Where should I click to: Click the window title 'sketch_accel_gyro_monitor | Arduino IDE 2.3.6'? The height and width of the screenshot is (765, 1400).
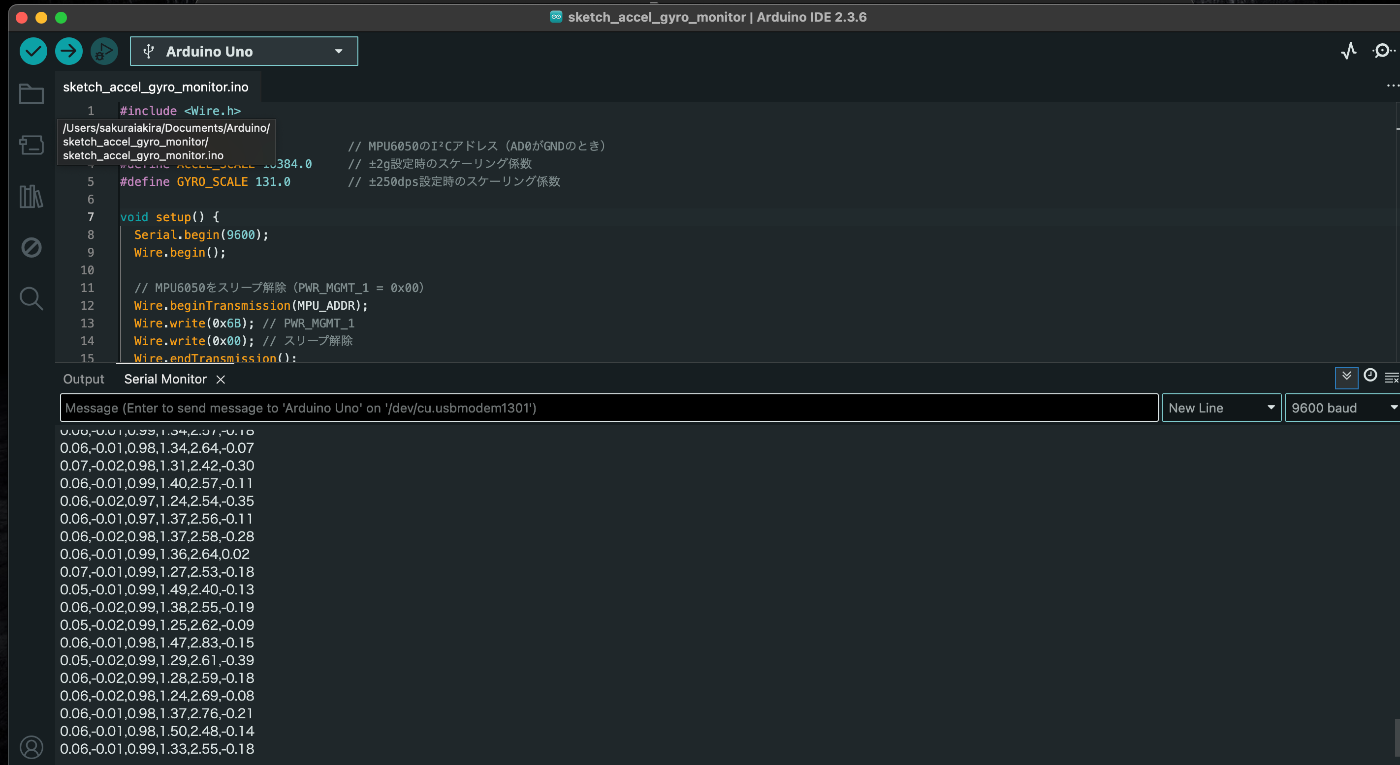pos(716,17)
